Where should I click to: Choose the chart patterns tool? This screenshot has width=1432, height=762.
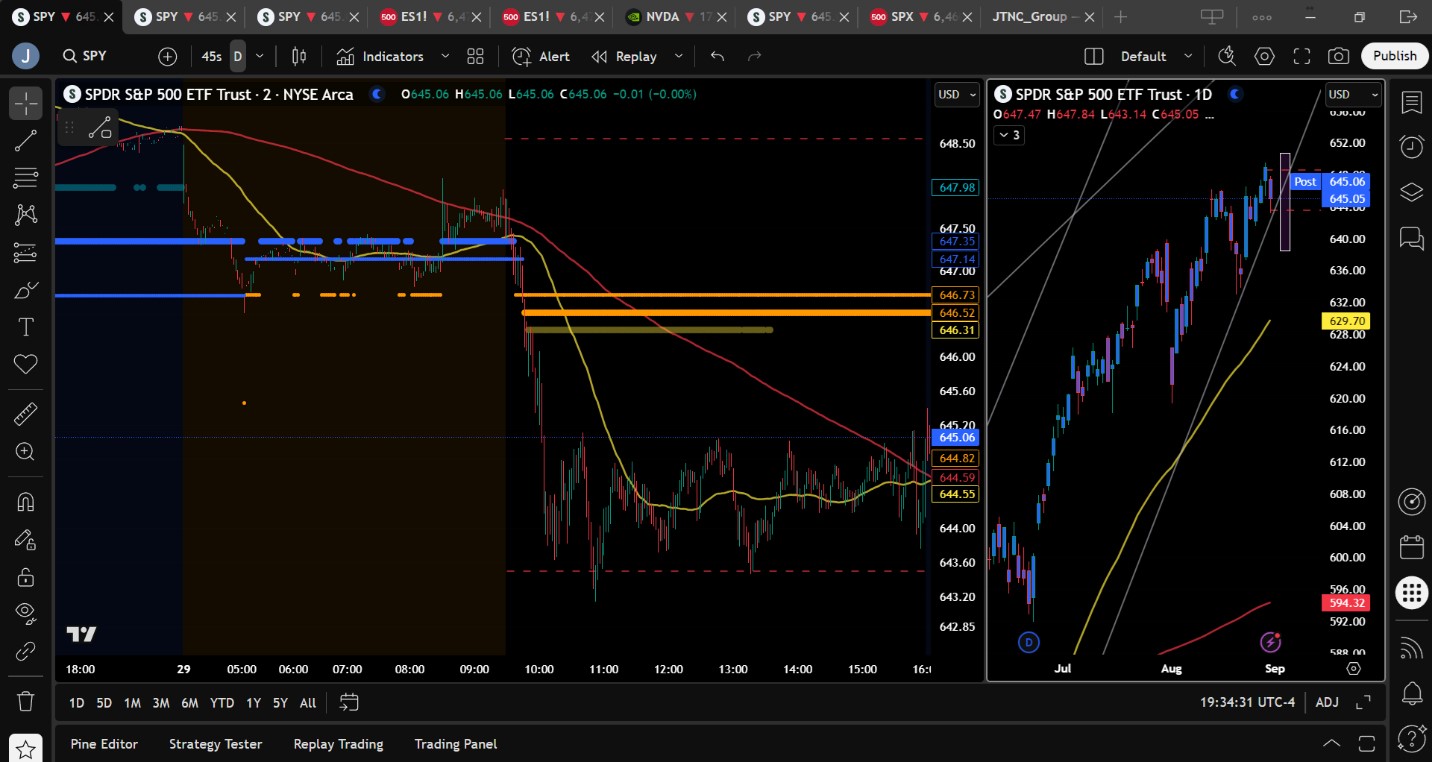[26, 215]
